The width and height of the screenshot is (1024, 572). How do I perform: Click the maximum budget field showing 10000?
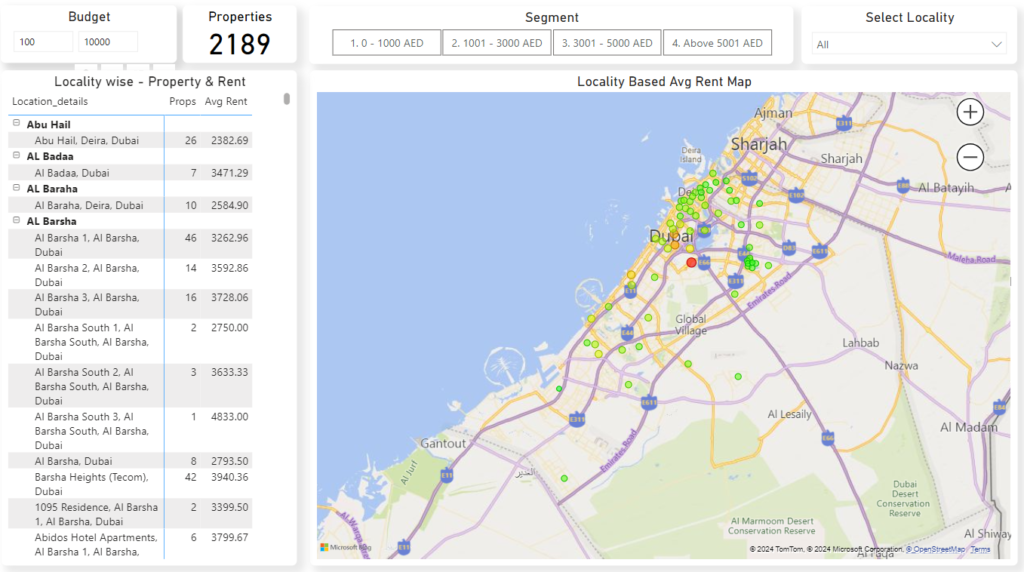108,42
